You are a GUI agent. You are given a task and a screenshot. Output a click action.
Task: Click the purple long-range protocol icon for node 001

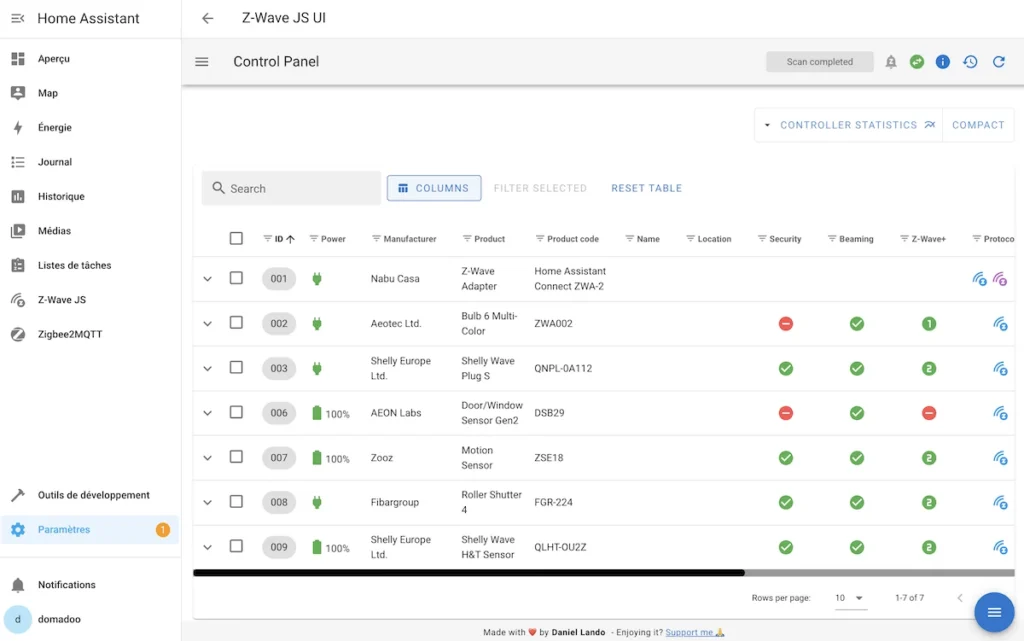tap(1000, 279)
